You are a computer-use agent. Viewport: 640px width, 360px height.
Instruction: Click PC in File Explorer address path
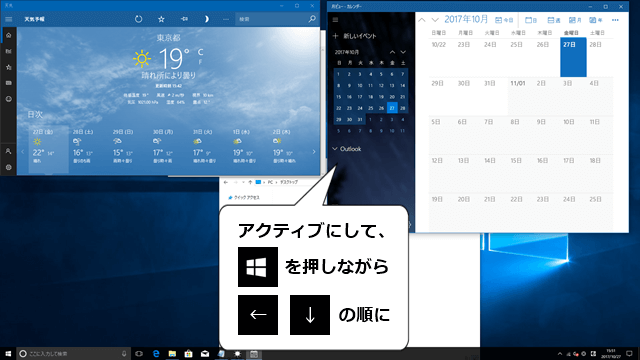point(270,182)
